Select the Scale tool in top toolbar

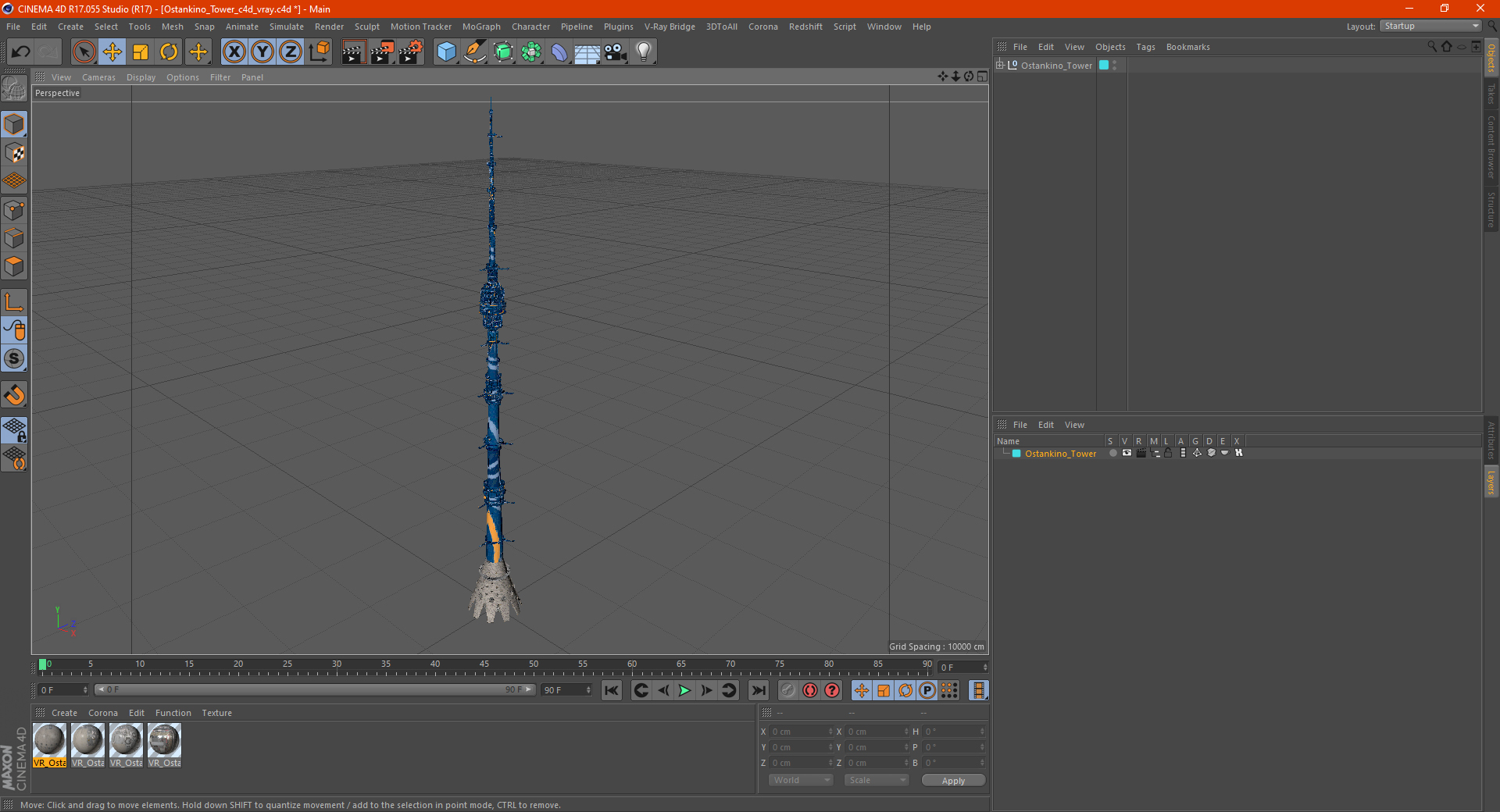coord(141,52)
